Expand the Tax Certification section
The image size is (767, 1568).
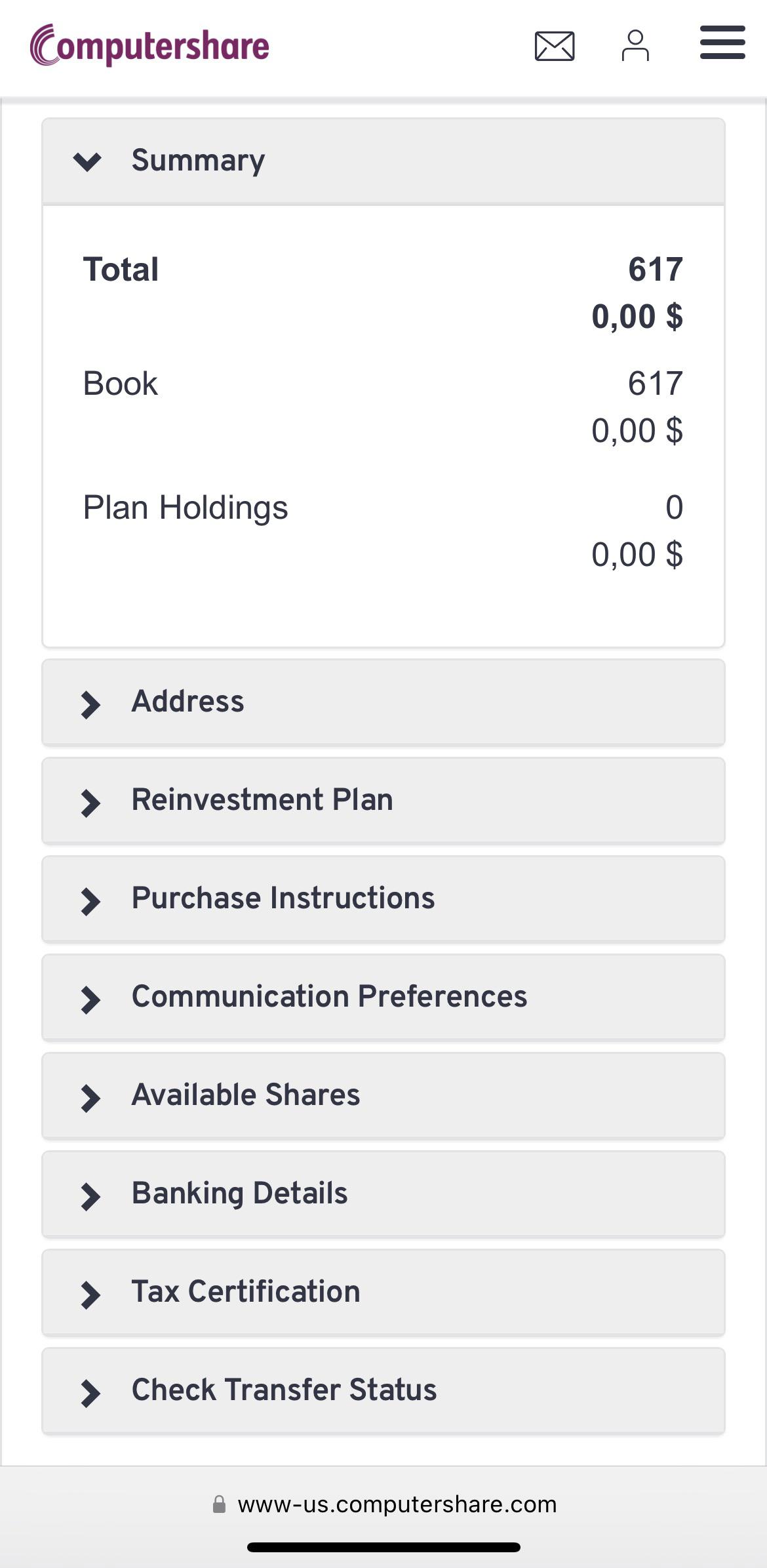[383, 1292]
